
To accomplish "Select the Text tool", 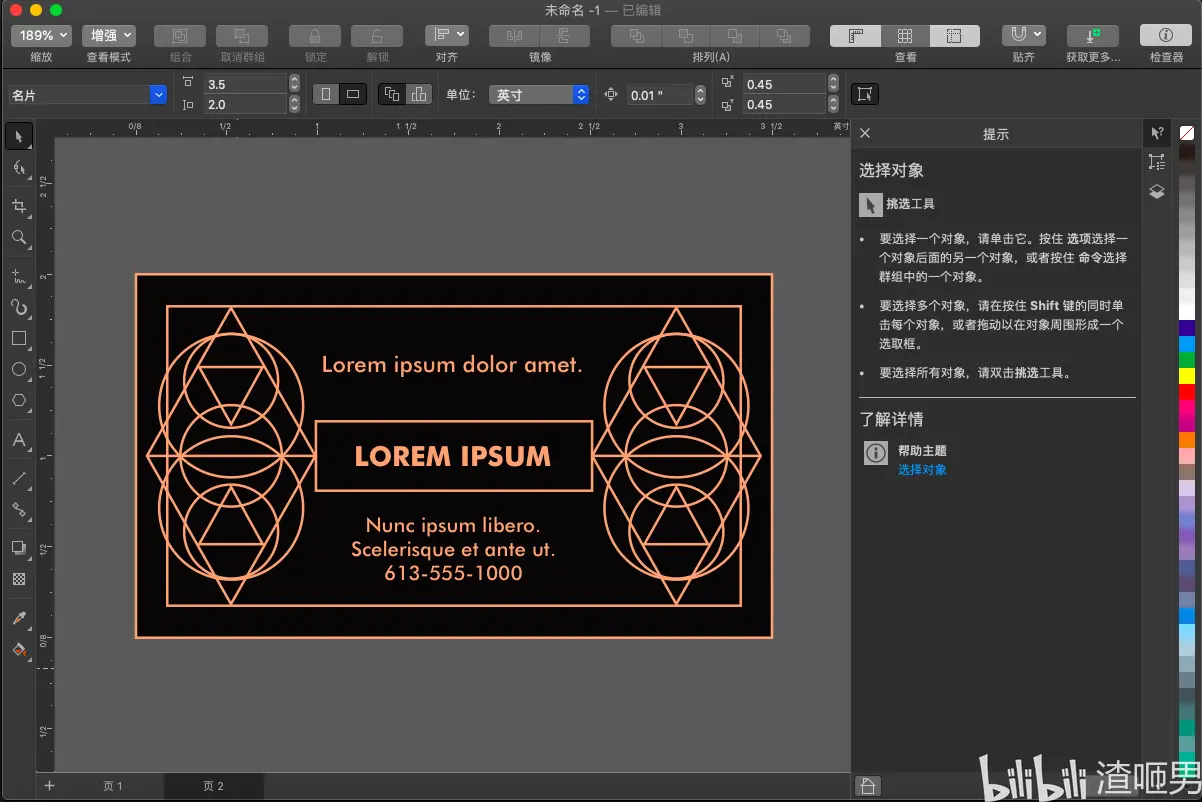I will point(18,440).
